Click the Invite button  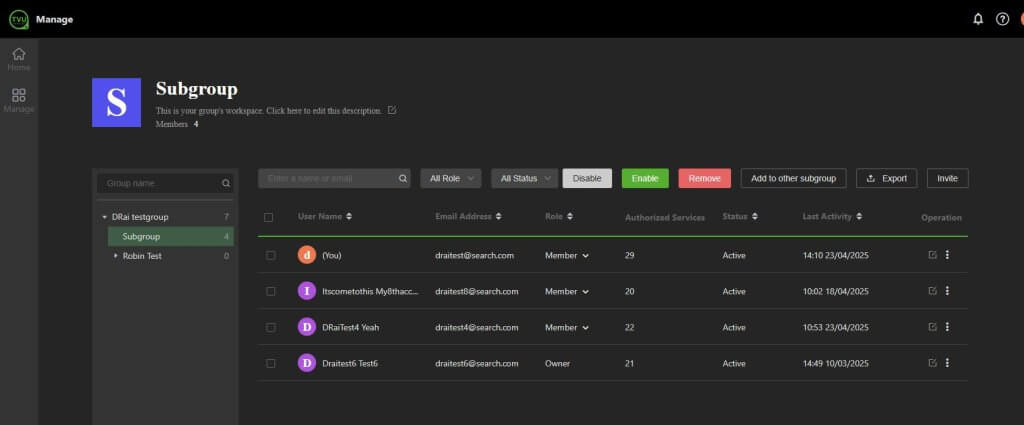point(947,178)
